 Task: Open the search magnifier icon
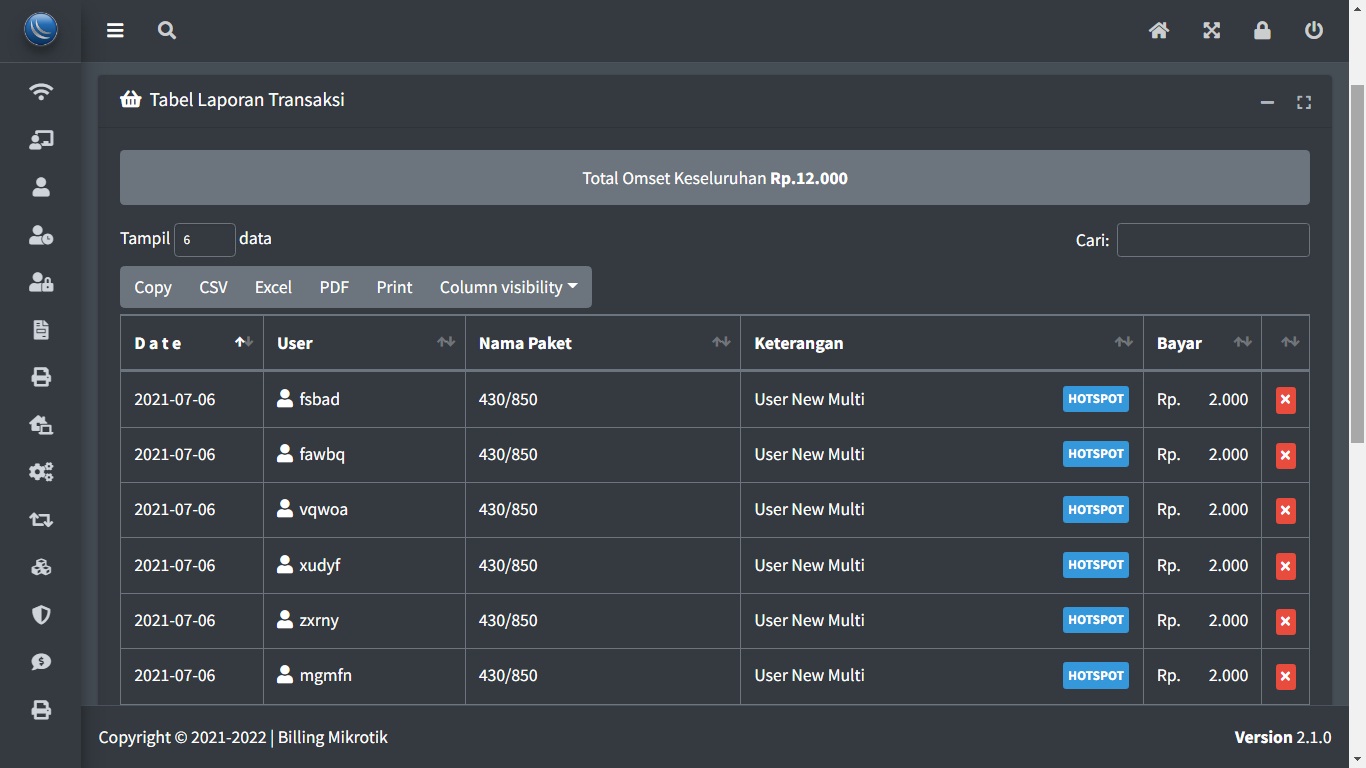(167, 30)
